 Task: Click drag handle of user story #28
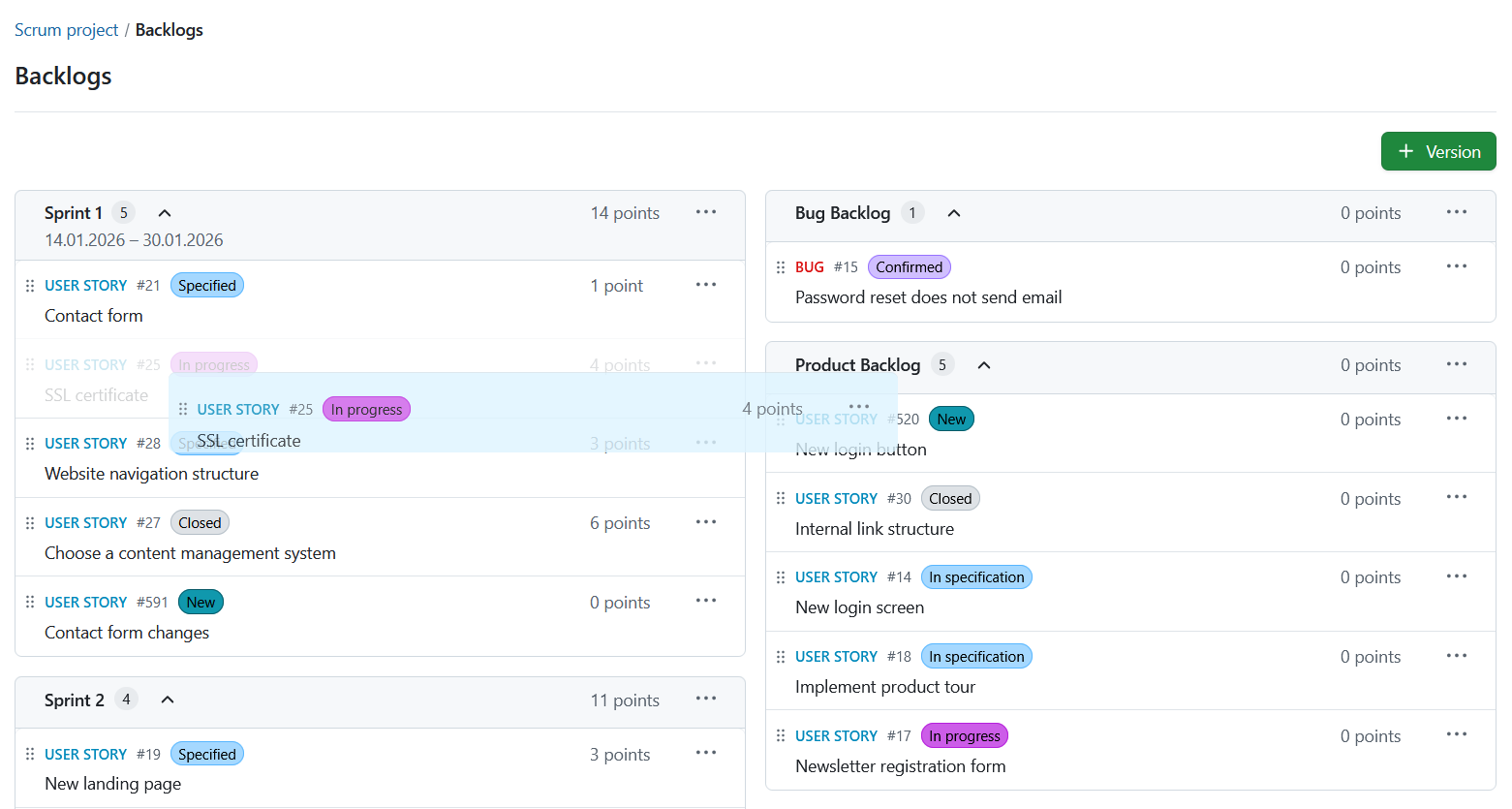[x=30, y=443]
